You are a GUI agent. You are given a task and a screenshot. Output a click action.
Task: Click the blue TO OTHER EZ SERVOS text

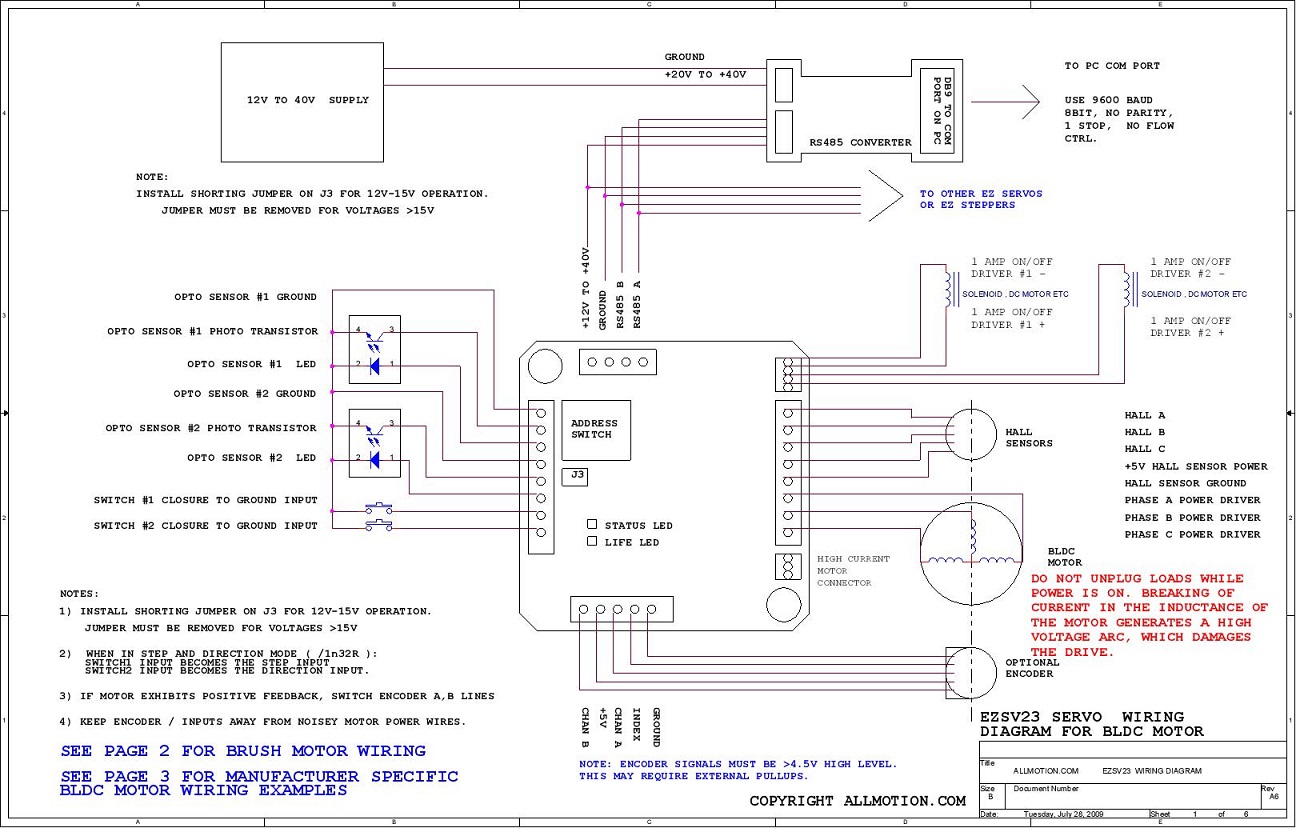click(x=981, y=199)
